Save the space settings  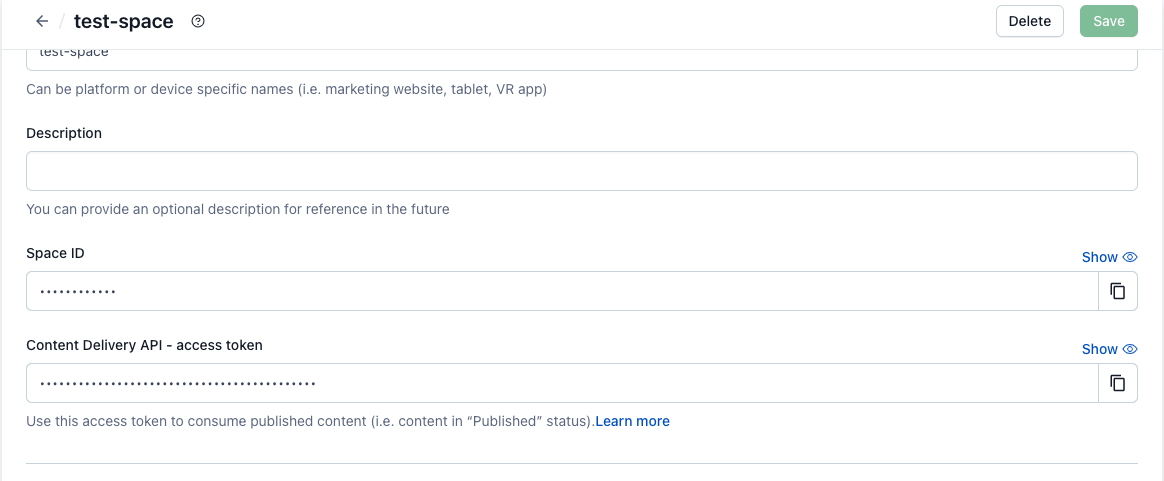coord(1108,21)
